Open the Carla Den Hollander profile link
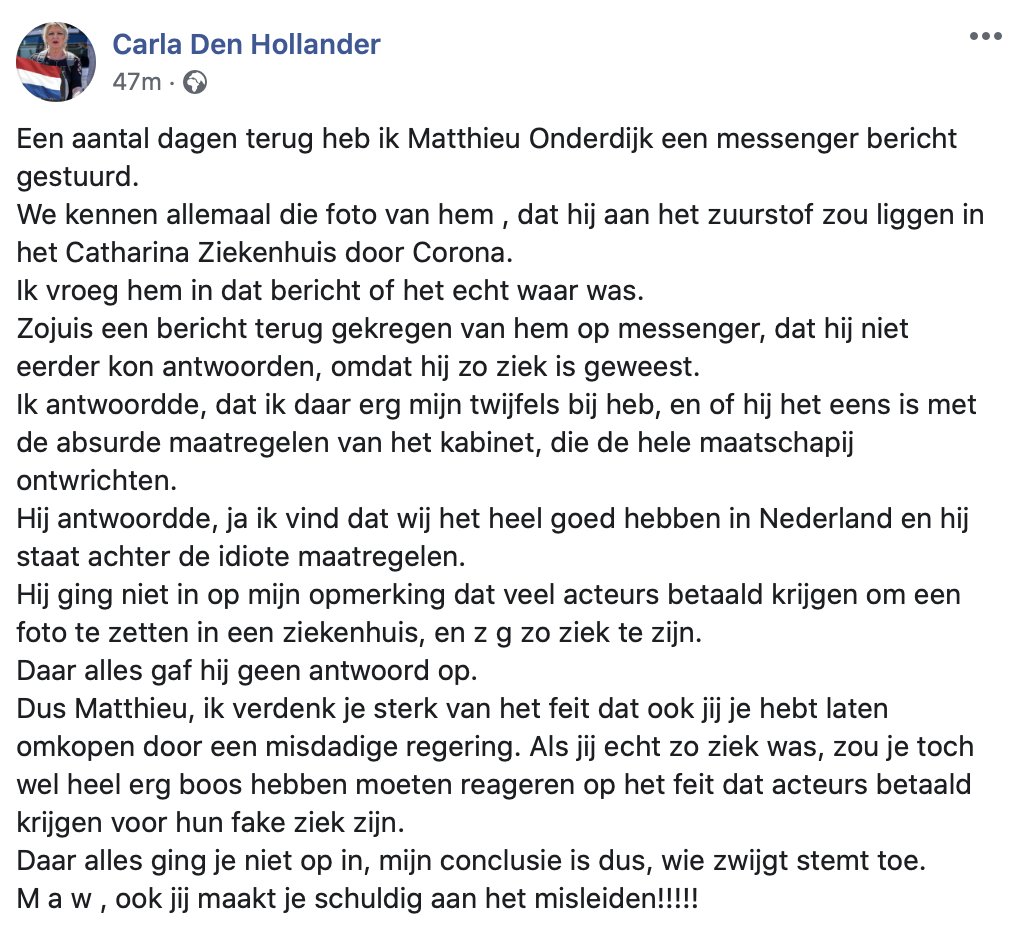The width and height of the screenshot is (1010, 948). click(246, 44)
